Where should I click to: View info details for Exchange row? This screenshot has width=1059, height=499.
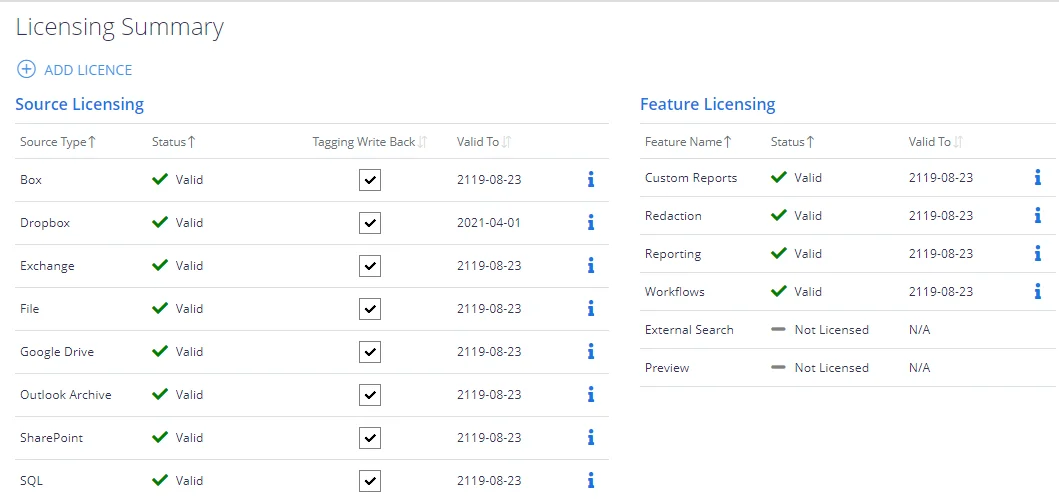pos(591,265)
